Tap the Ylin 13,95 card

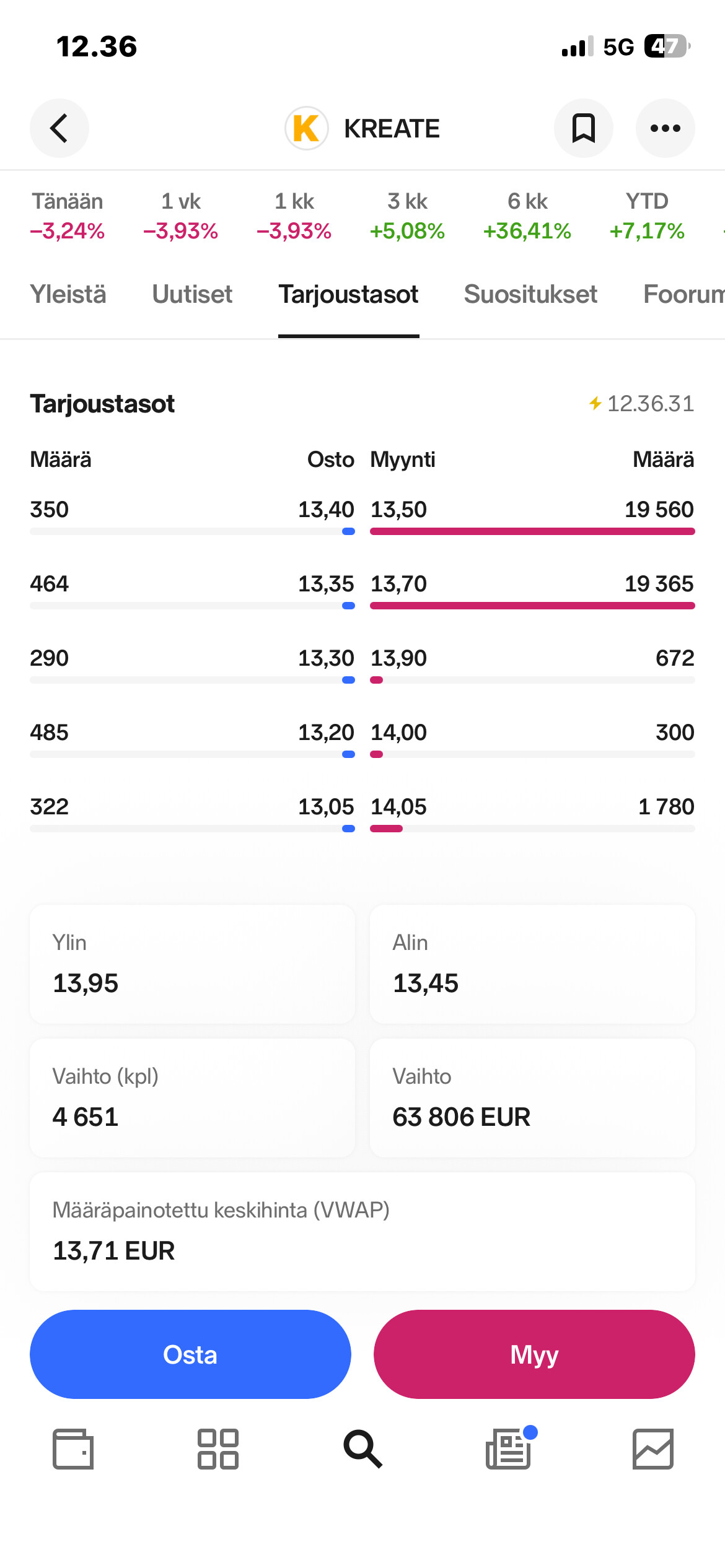pyautogui.click(x=192, y=964)
